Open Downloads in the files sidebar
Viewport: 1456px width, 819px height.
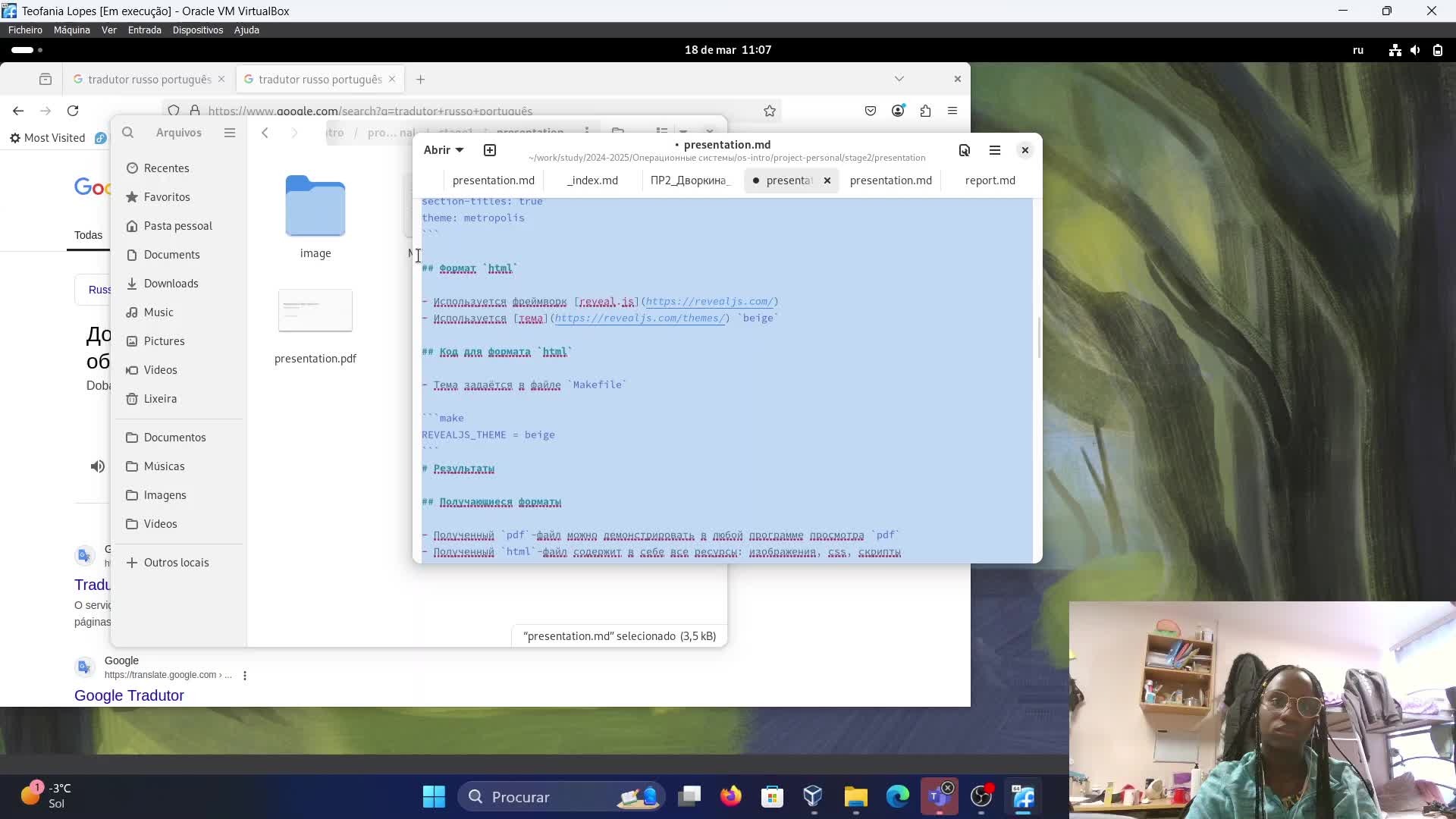[x=179, y=284]
